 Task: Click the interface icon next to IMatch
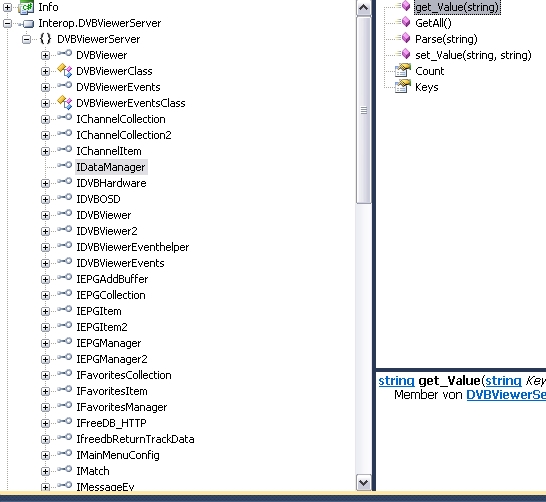[65, 469]
